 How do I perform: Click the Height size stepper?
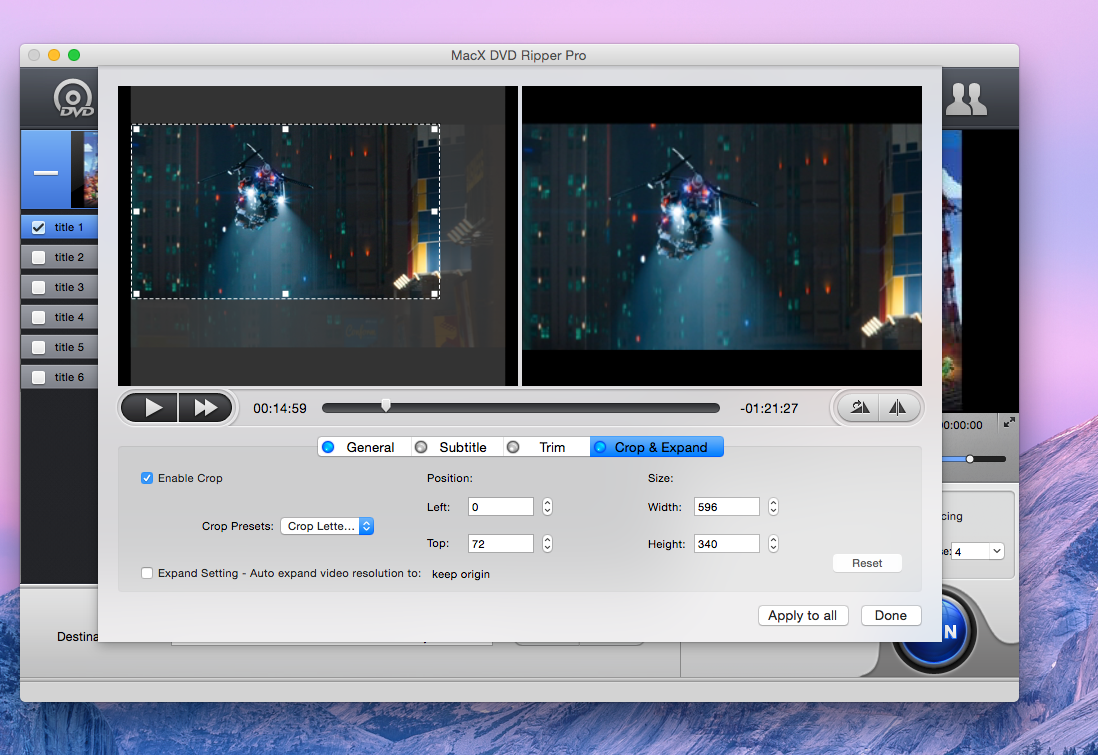click(x=773, y=543)
